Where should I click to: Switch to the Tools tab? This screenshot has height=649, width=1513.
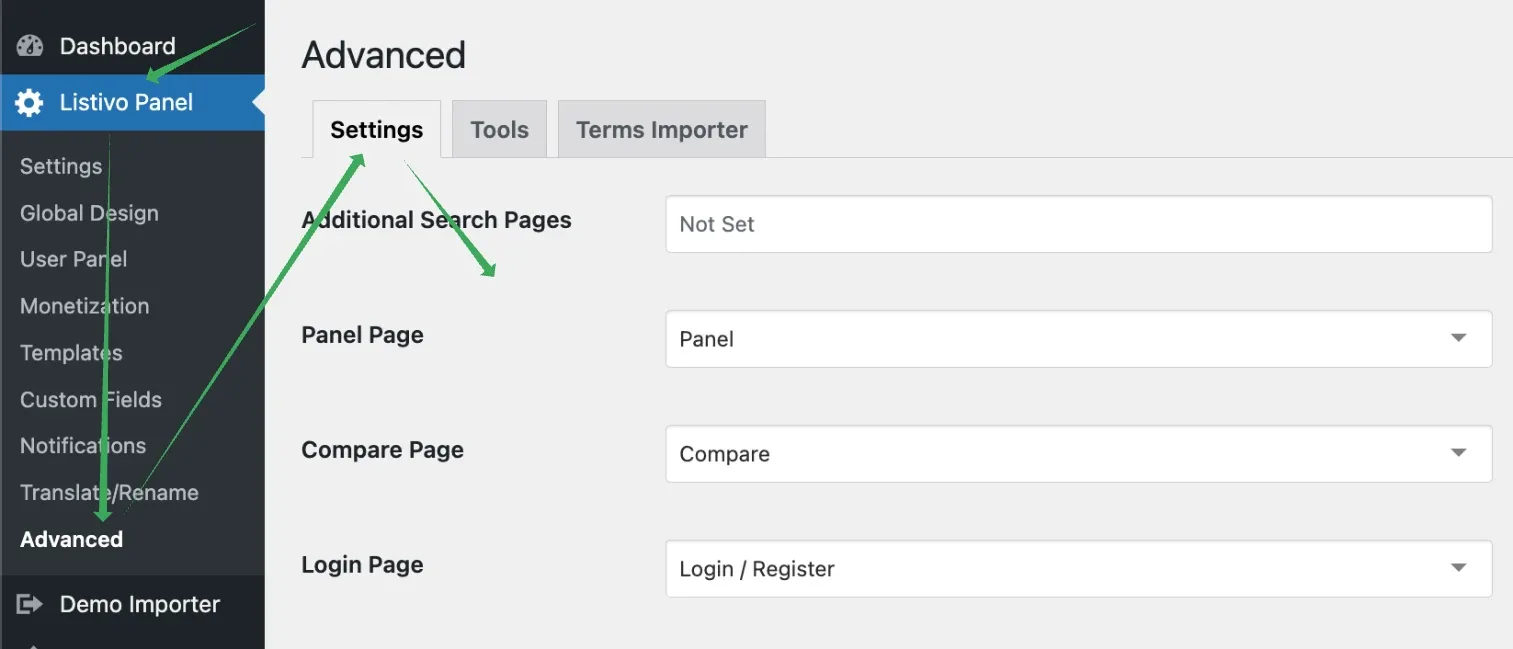500,129
